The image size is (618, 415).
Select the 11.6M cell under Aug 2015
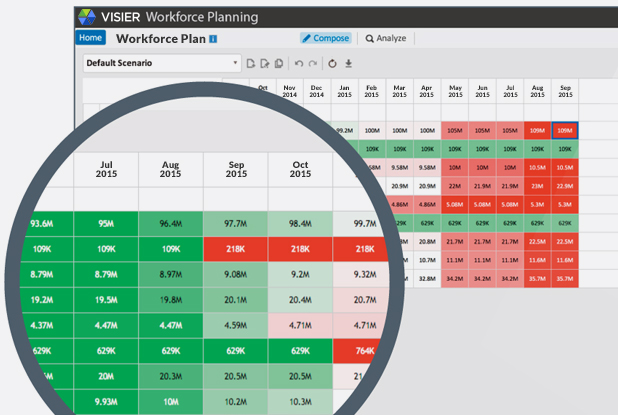click(537, 260)
